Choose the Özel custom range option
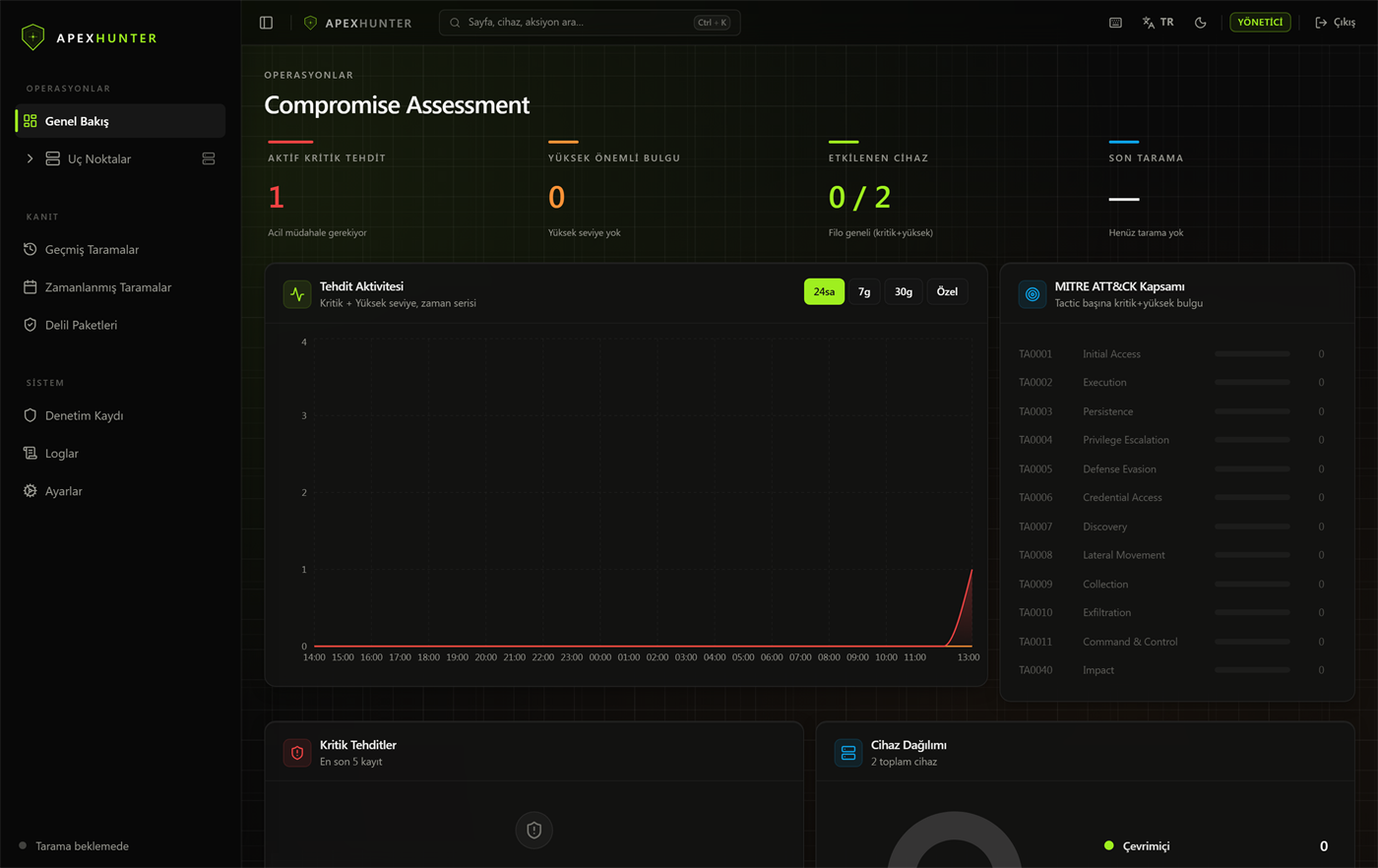This screenshot has height=868, width=1378. pyautogui.click(x=947, y=292)
